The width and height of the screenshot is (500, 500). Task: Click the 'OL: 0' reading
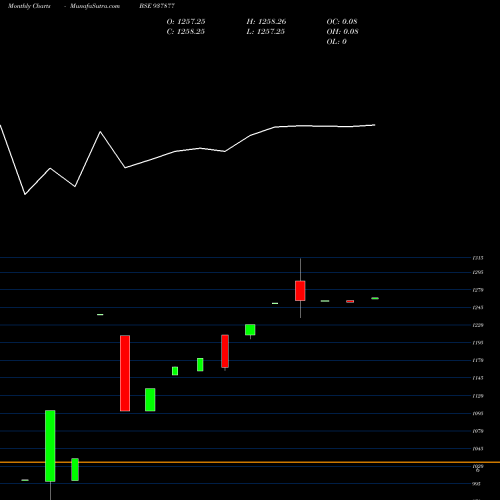click(x=336, y=41)
